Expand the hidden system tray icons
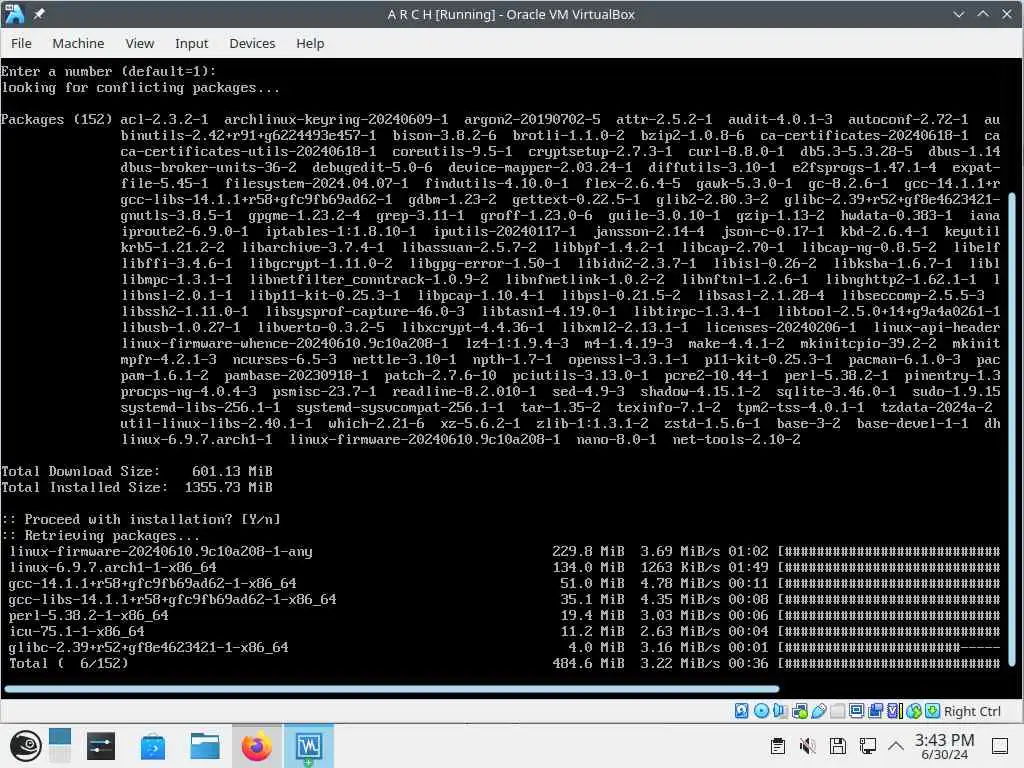 click(896, 746)
